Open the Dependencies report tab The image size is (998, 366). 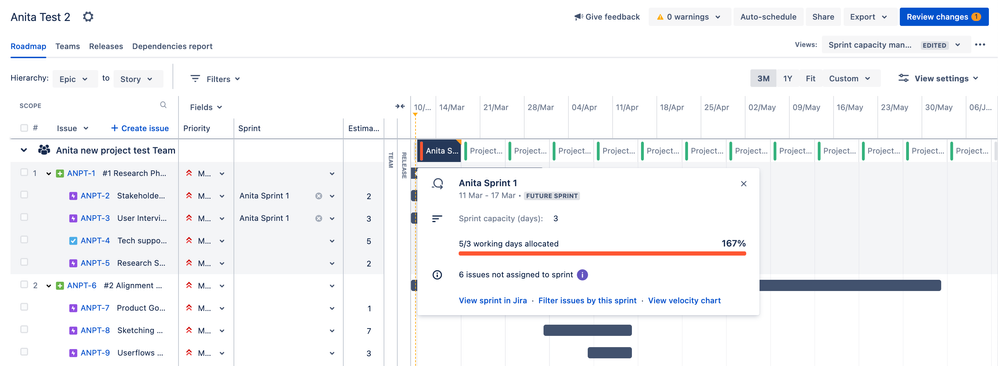tap(172, 46)
